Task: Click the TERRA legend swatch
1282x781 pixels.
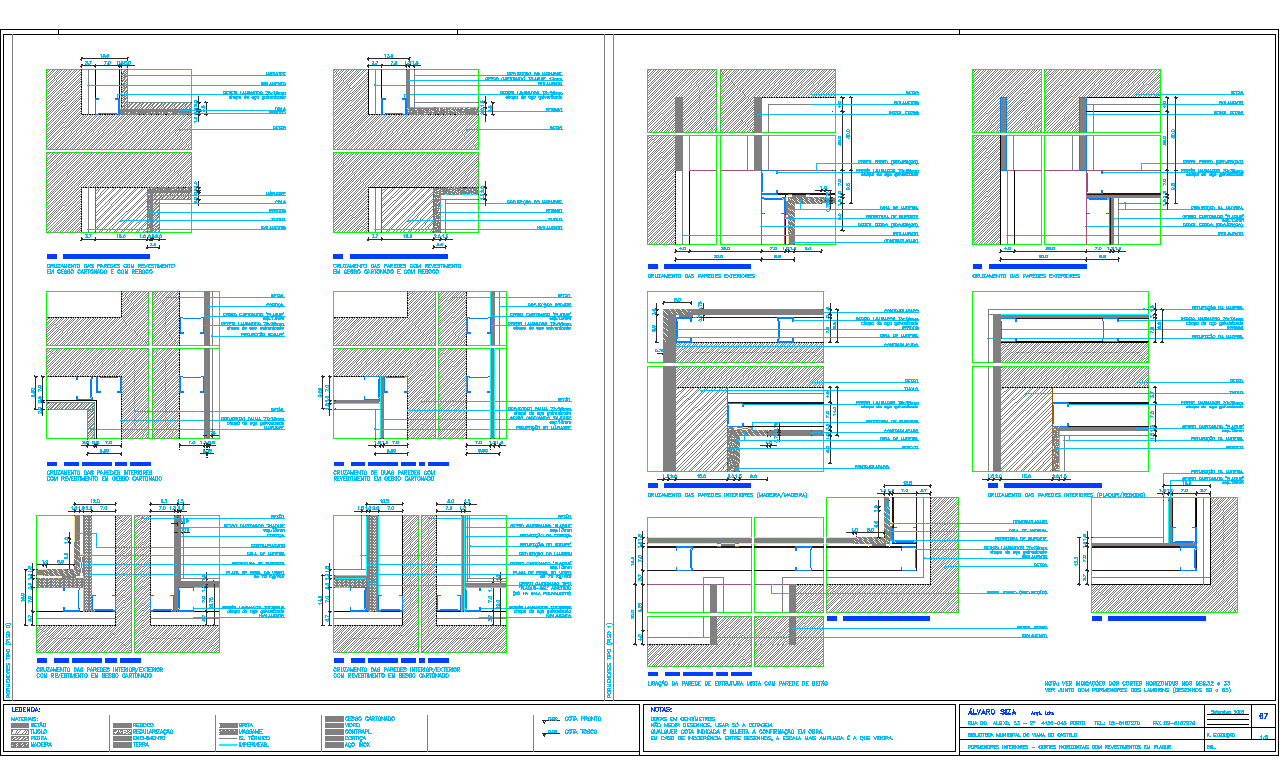Action: point(121,745)
